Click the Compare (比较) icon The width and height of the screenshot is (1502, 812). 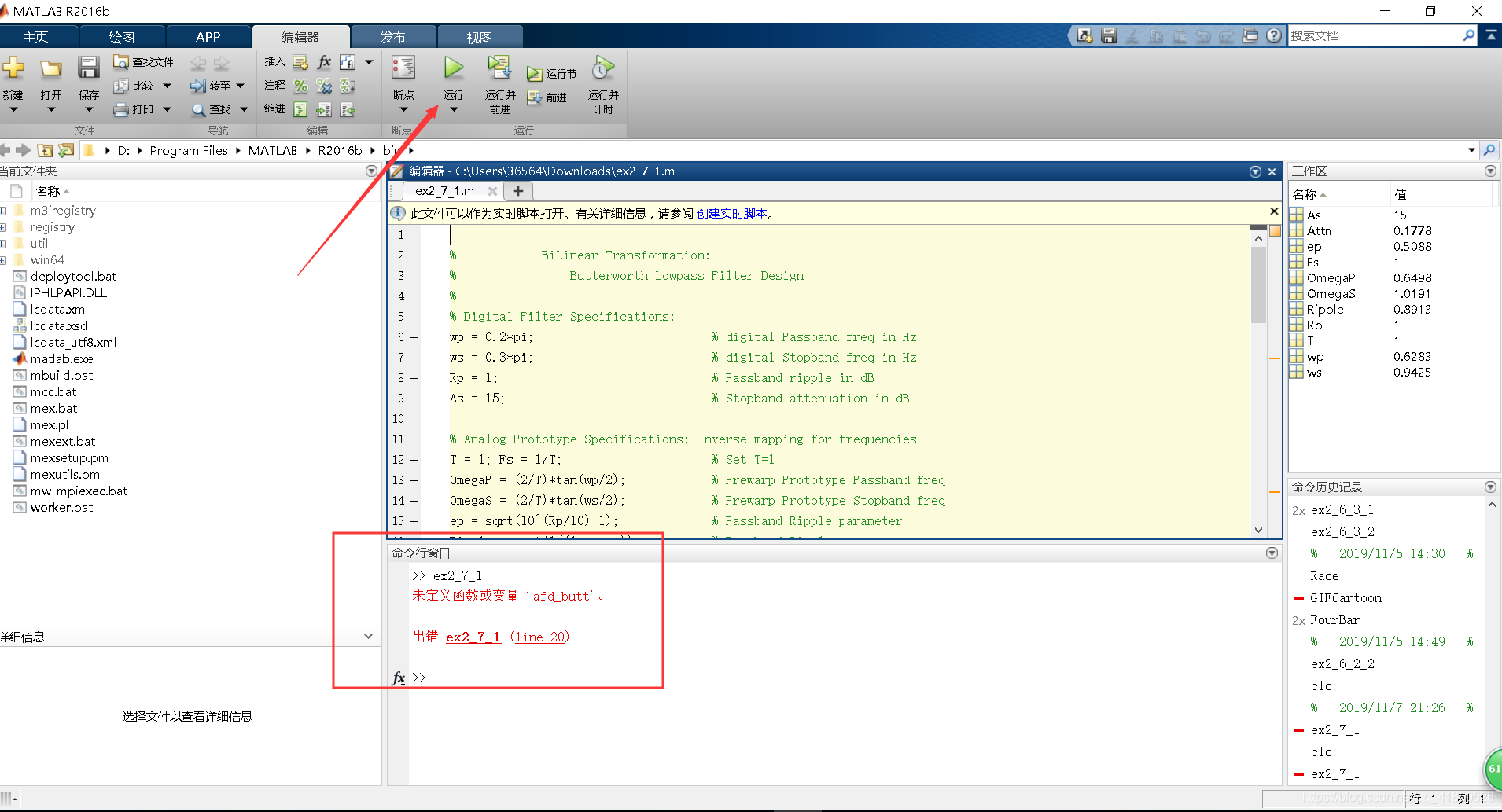[x=121, y=86]
